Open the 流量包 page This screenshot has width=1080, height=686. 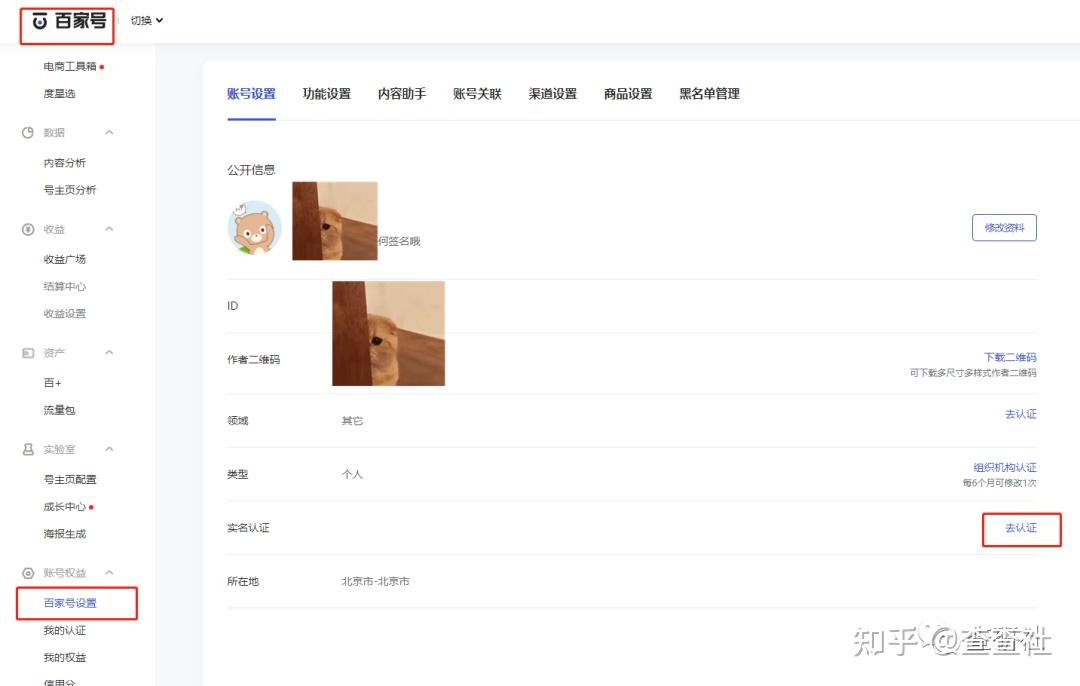click(x=59, y=409)
